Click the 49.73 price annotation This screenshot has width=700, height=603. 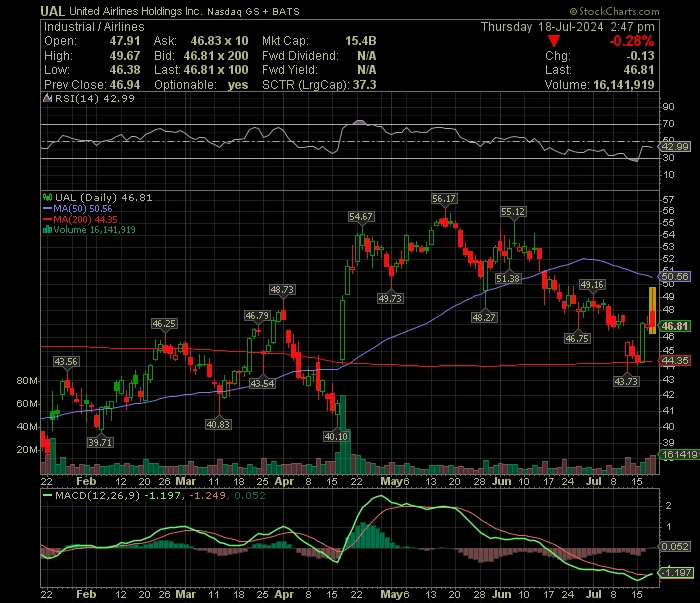[390, 298]
